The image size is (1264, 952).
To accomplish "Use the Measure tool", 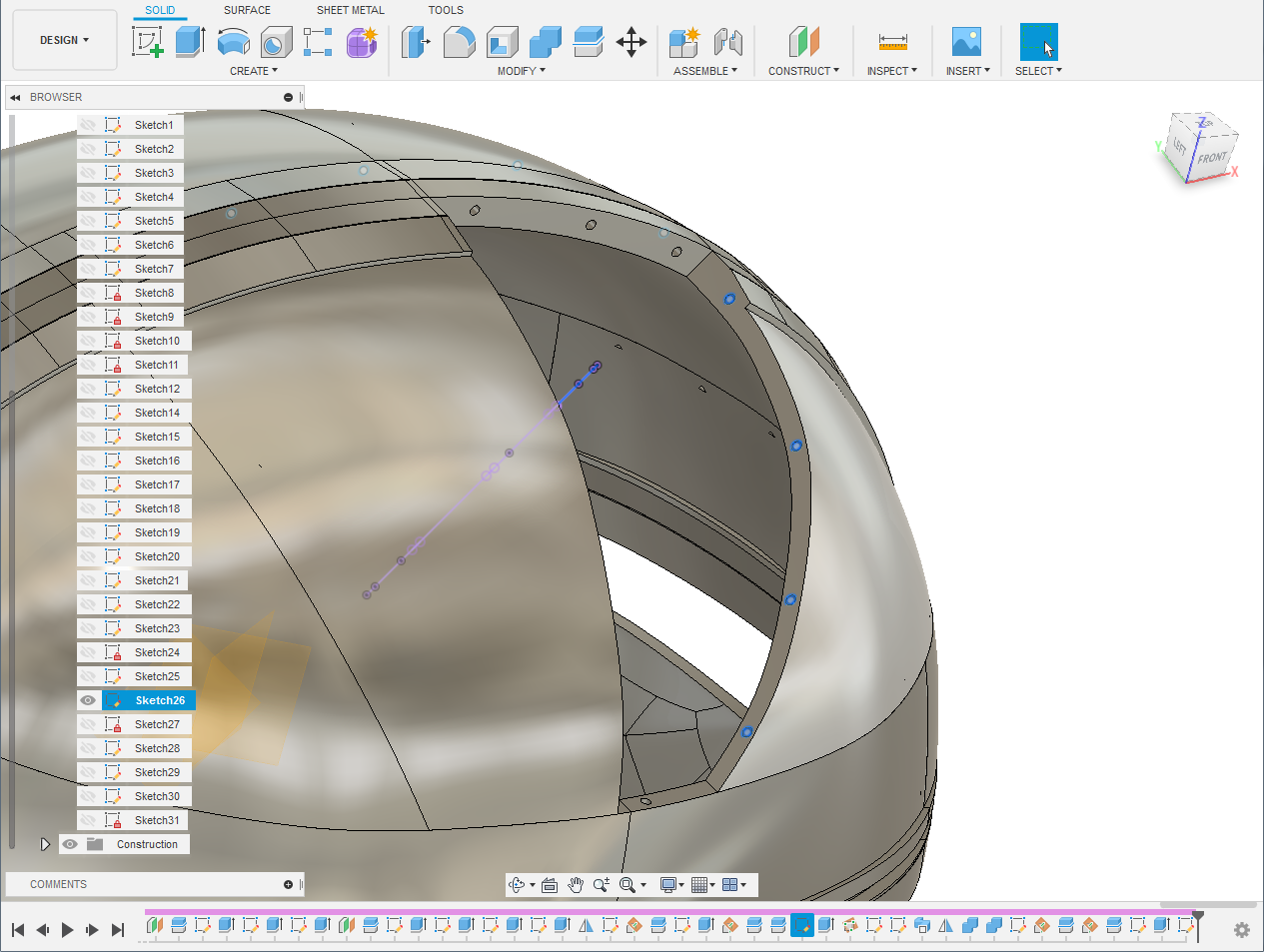I will pos(892,42).
